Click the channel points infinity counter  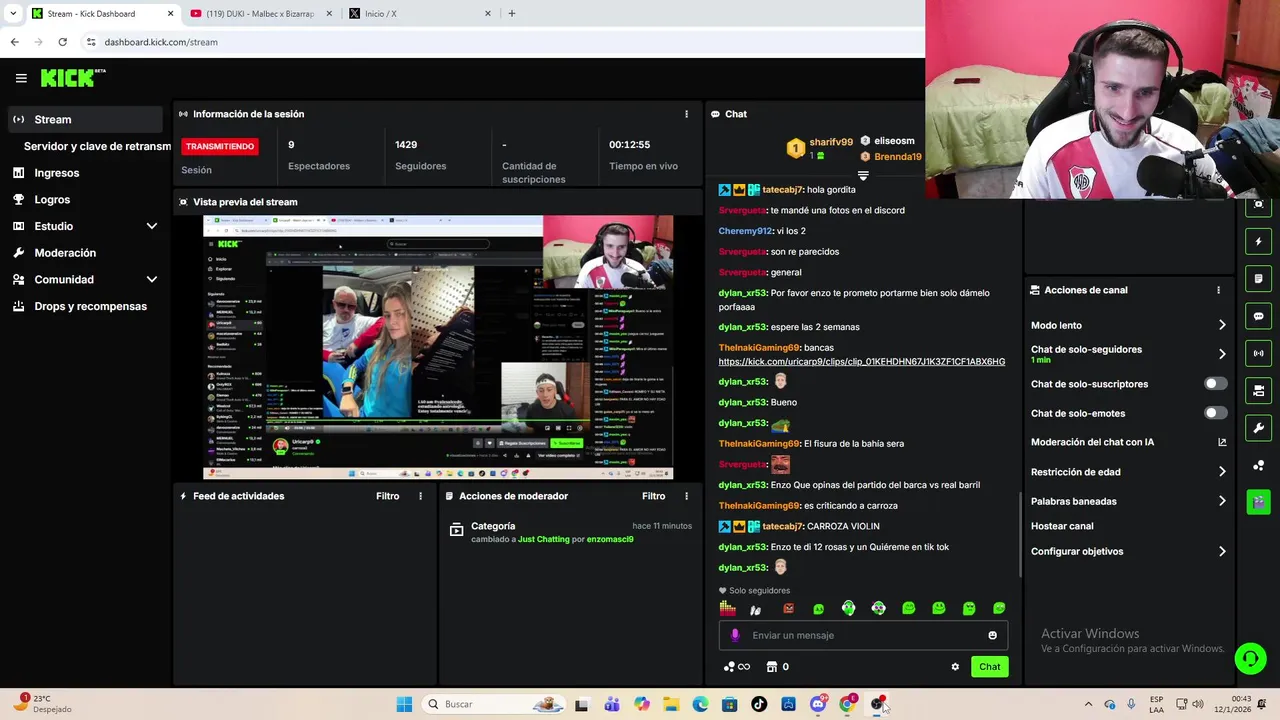click(x=736, y=667)
